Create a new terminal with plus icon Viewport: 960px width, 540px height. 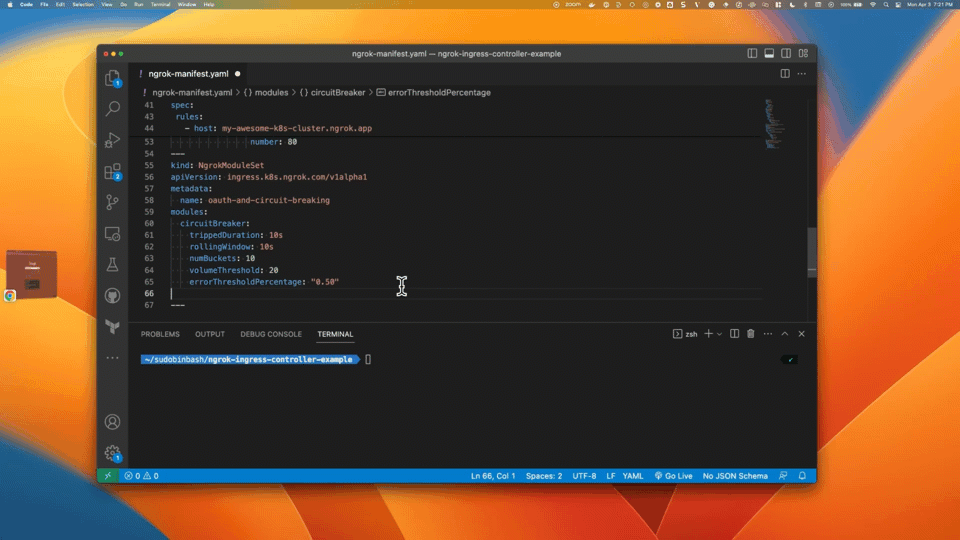[708, 334]
